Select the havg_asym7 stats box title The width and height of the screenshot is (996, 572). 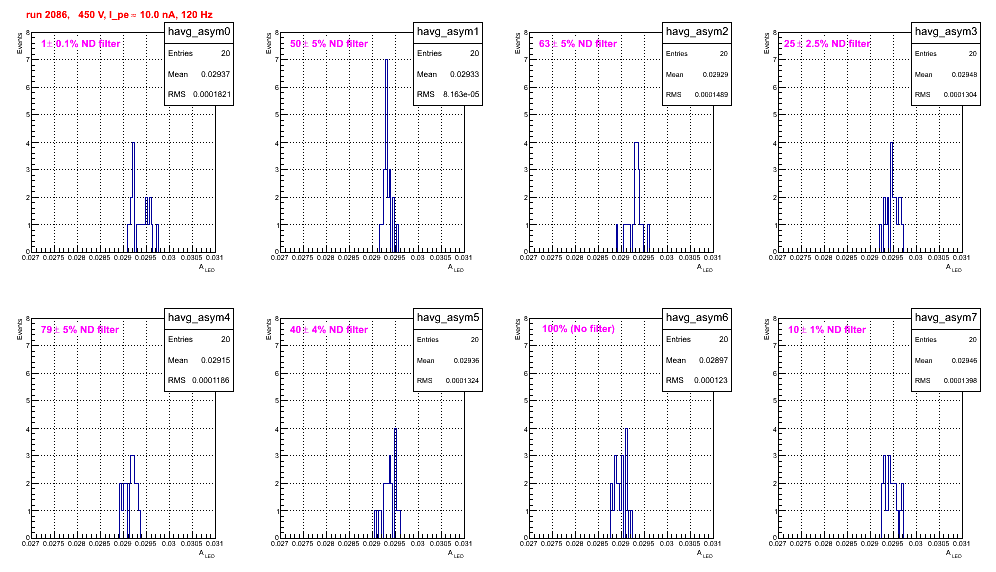(x=946, y=318)
